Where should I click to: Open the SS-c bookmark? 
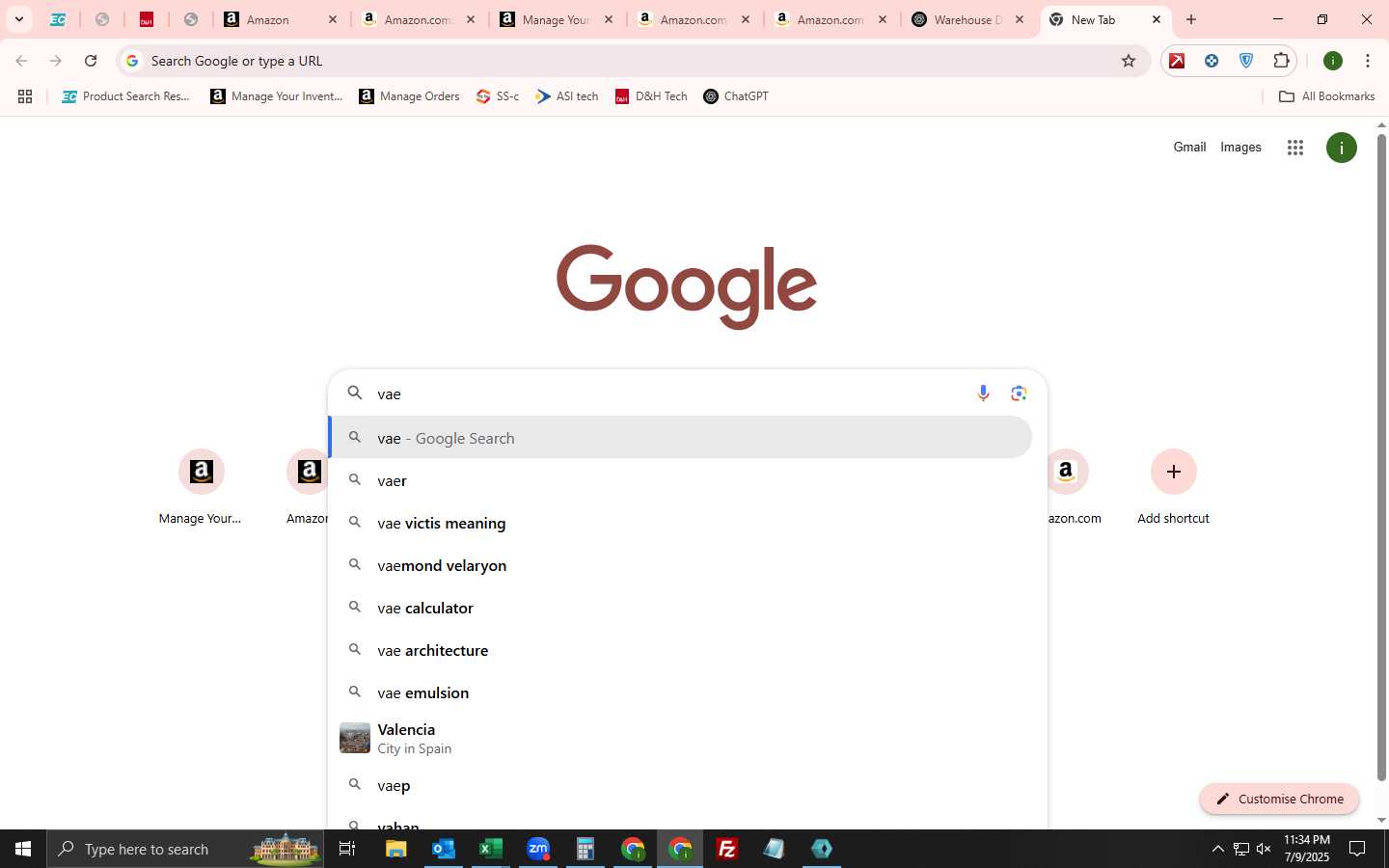coord(498,96)
